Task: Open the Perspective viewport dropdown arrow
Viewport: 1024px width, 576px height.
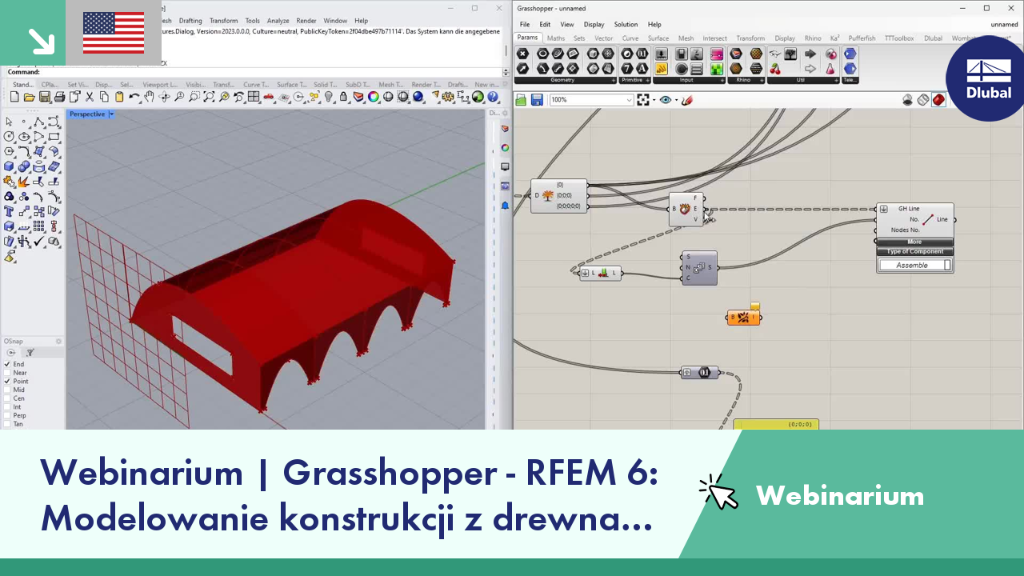Action: click(112, 114)
